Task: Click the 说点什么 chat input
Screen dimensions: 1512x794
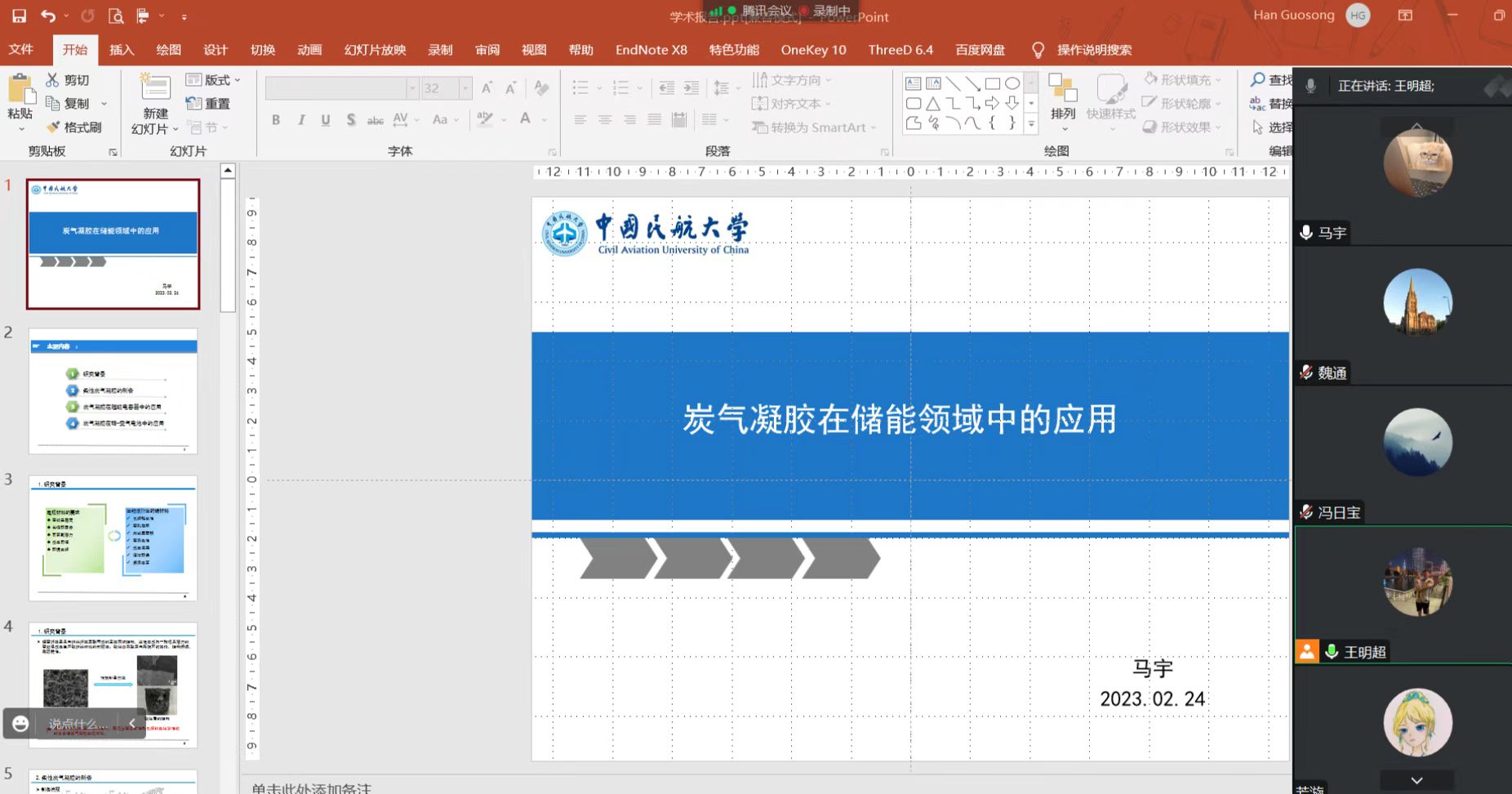Action: (78, 724)
